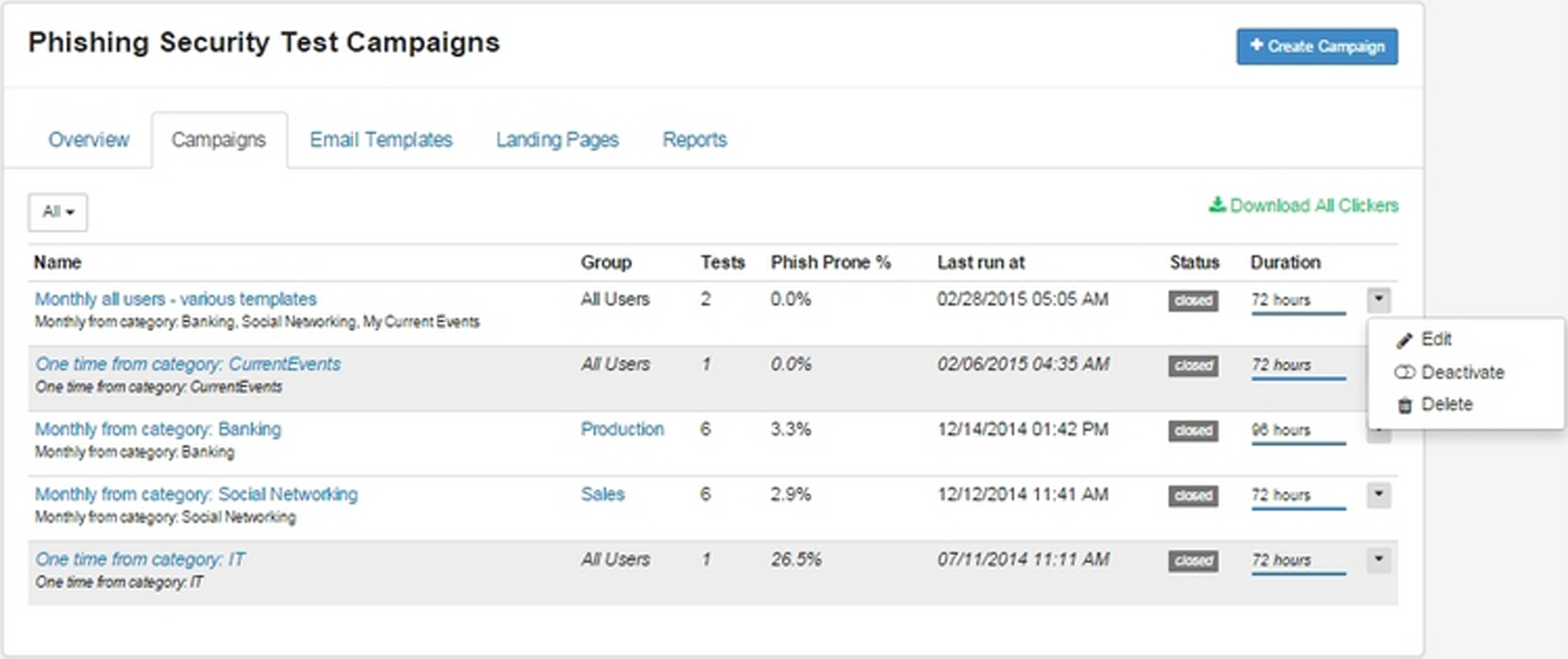This screenshot has width=1568, height=659.
Task: Click the Download All Clickers arrow icon
Action: tap(1217, 205)
